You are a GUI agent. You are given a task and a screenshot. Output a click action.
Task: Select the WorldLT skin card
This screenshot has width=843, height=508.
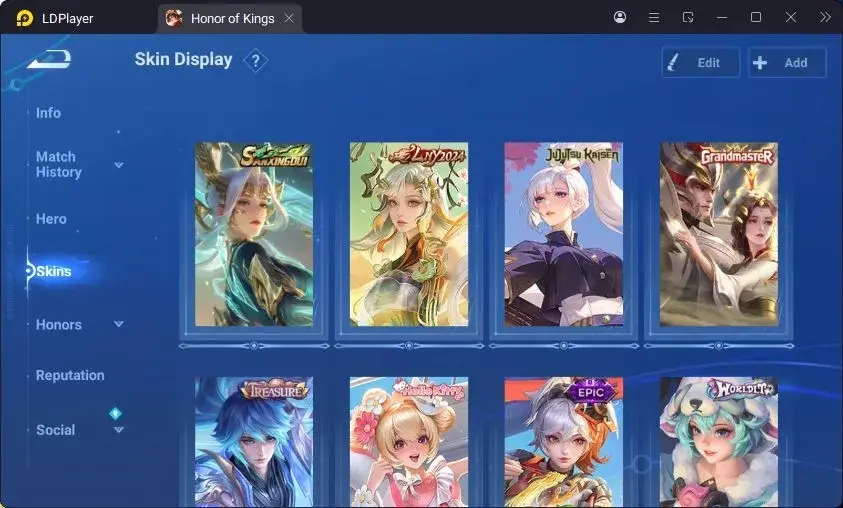[719, 442]
